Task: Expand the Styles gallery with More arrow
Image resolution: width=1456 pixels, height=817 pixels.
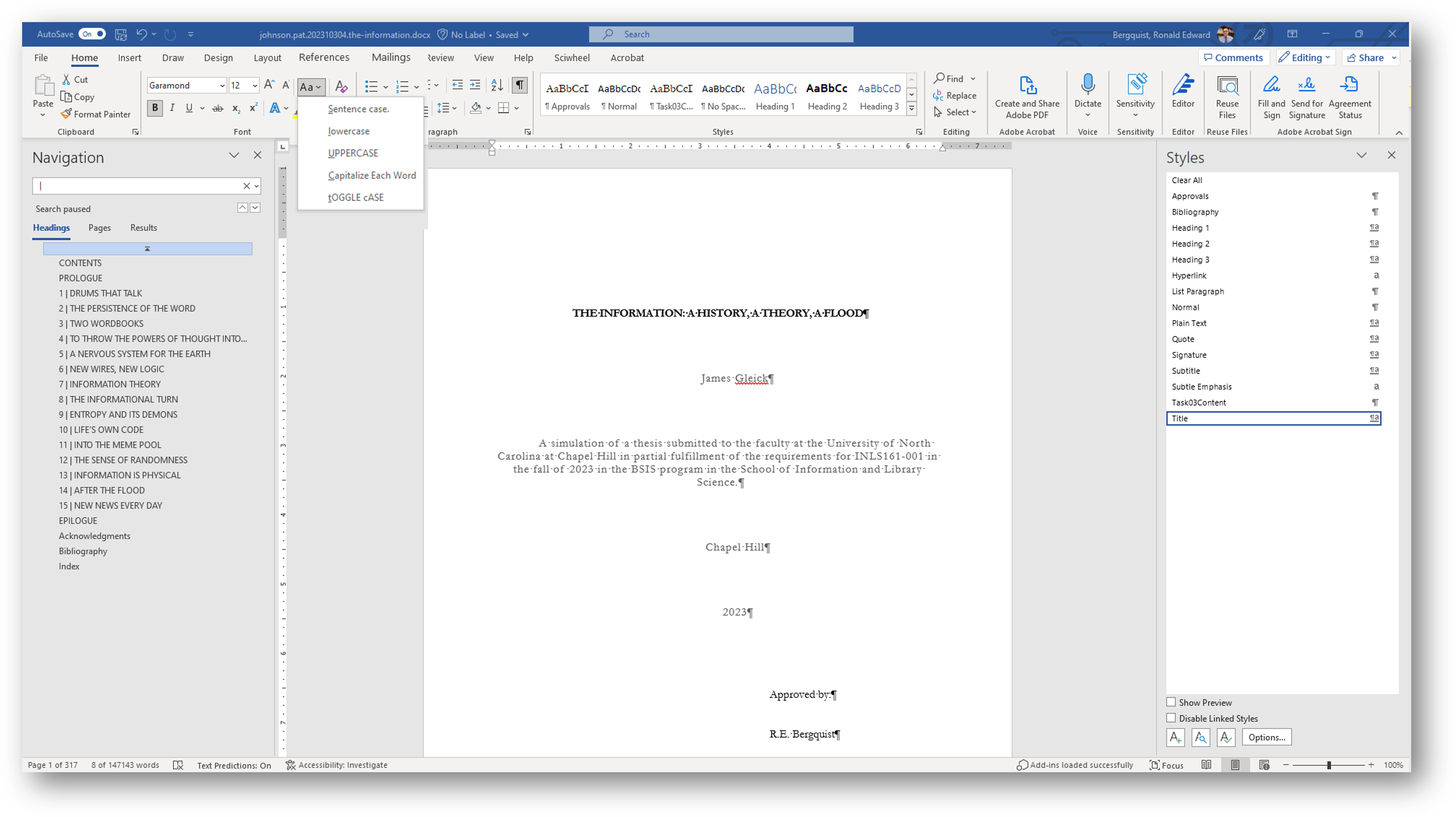Action: [x=911, y=107]
